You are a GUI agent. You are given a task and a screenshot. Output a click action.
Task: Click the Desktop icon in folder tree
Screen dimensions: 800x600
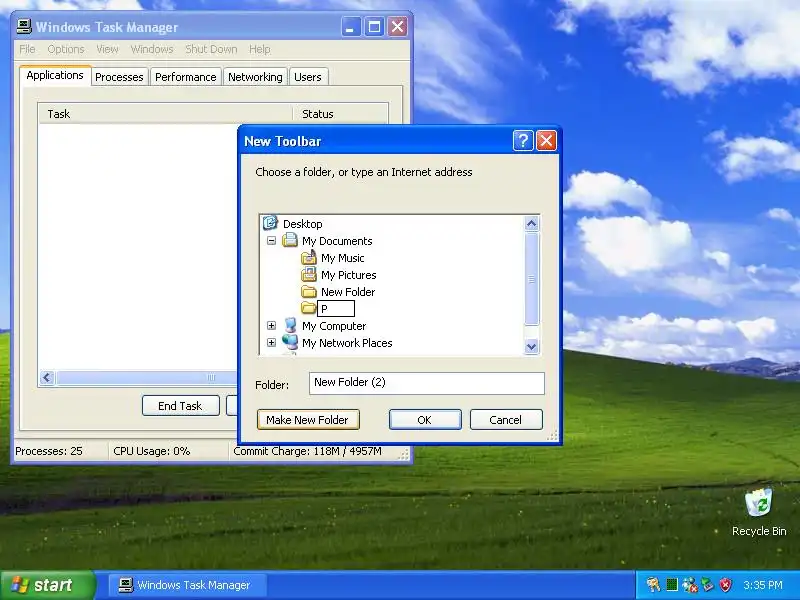click(x=270, y=223)
